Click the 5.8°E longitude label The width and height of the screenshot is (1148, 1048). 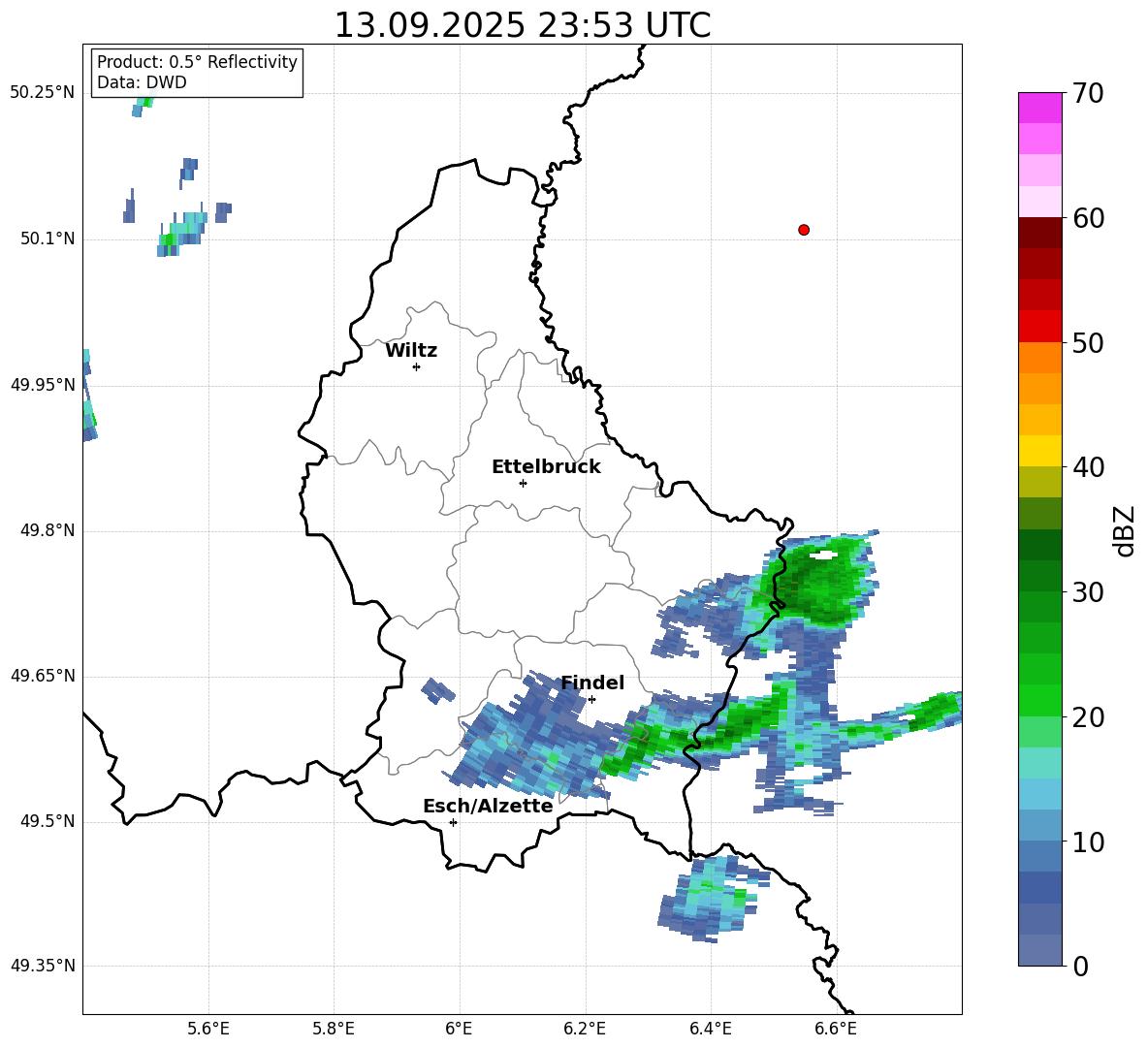point(334,1029)
